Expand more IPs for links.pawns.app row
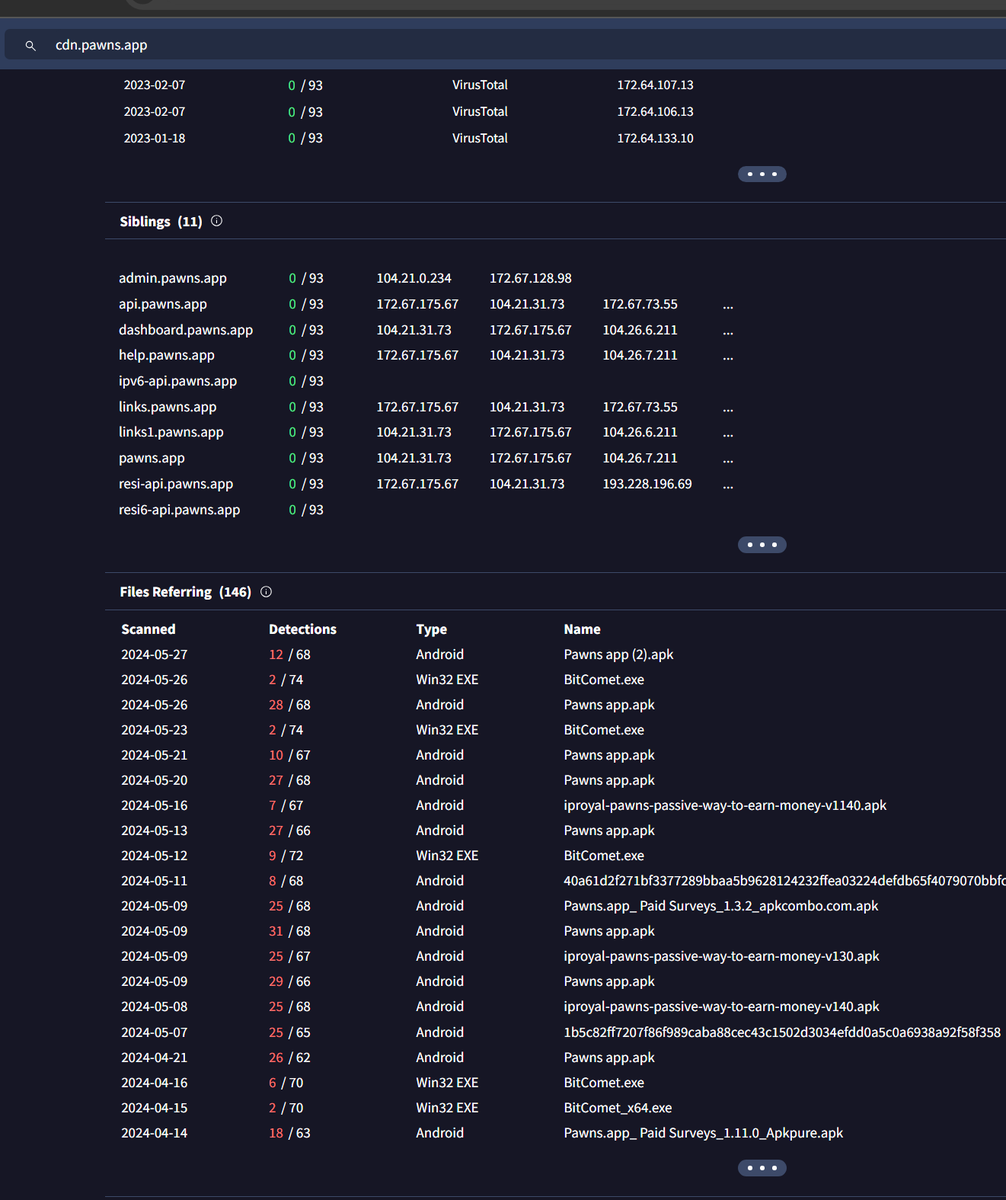The height and width of the screenshot is (1200, 1006). 728,407
